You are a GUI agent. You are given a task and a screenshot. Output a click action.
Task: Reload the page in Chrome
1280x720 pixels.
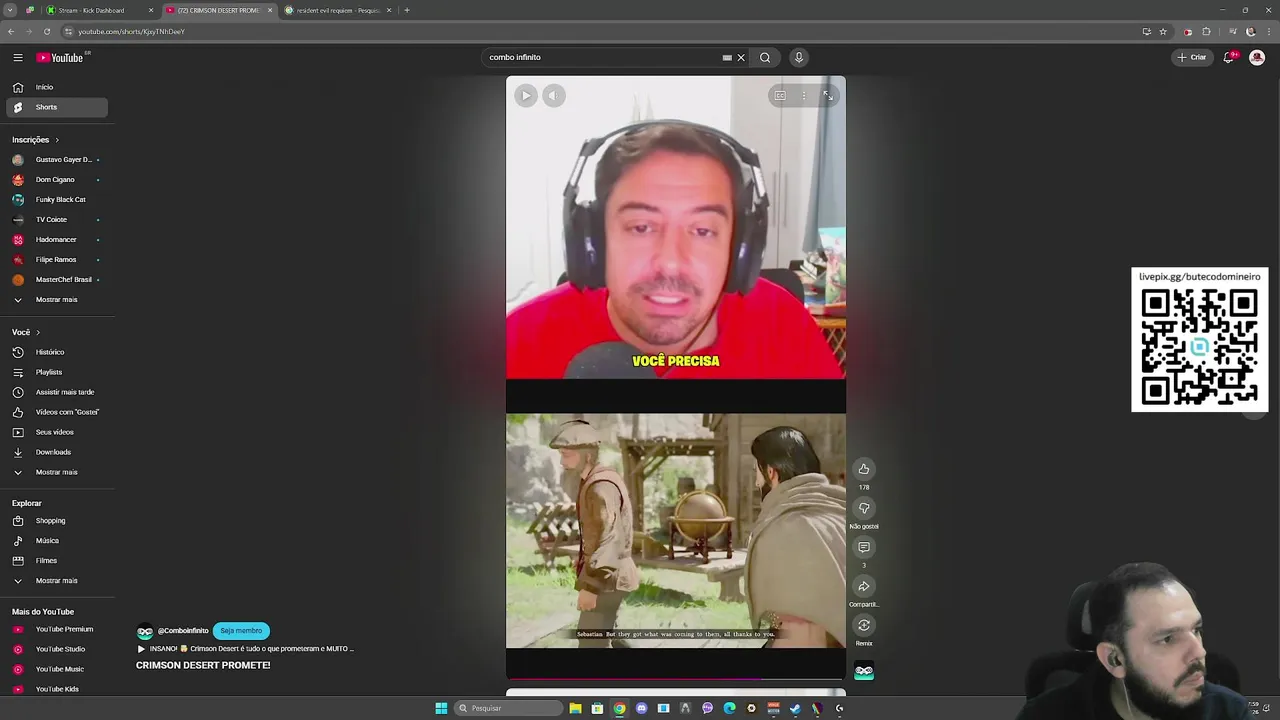coord(46,32)
